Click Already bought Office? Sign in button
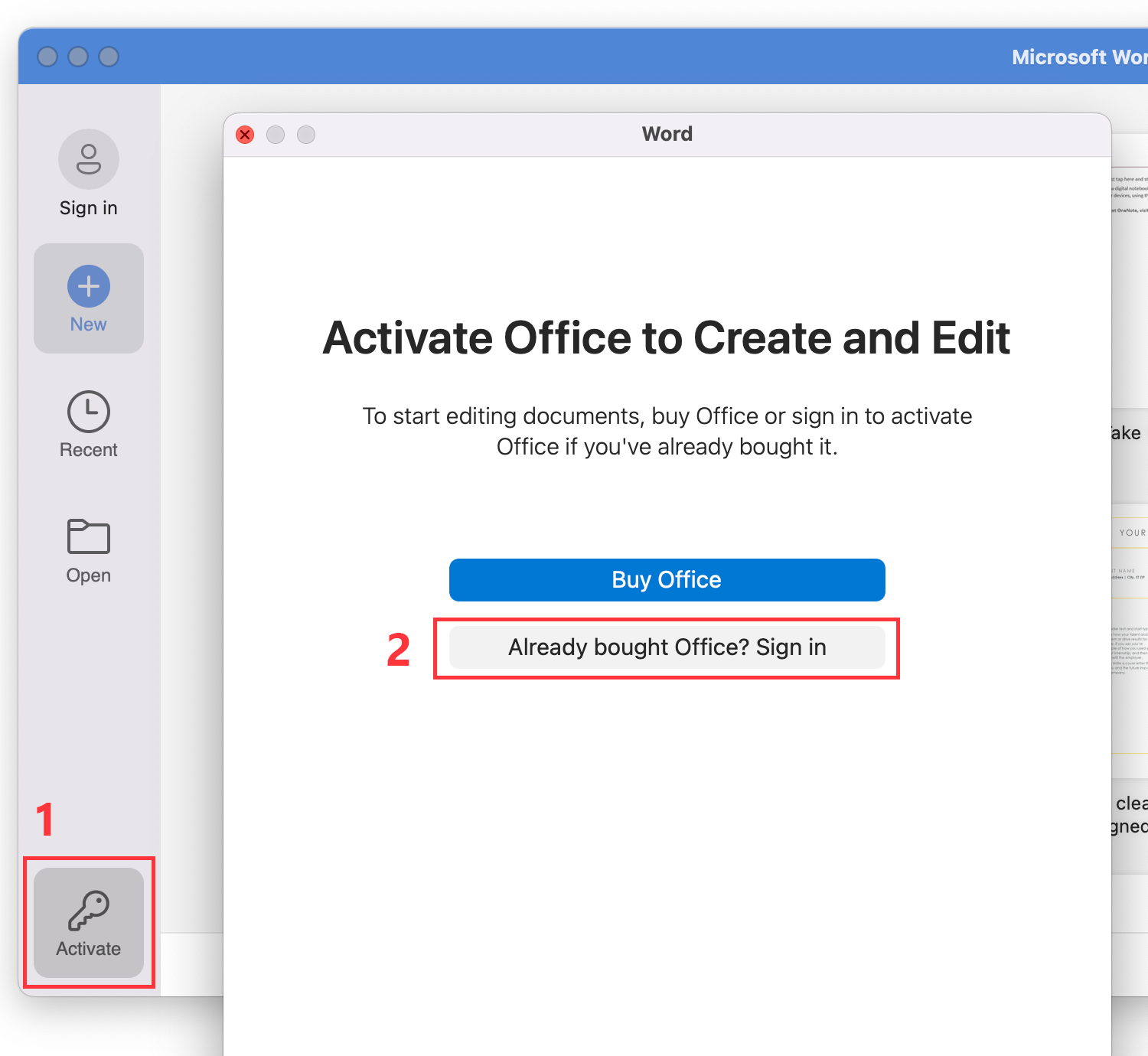This screenshot has height=1056, width=1148. click(667, 647)
